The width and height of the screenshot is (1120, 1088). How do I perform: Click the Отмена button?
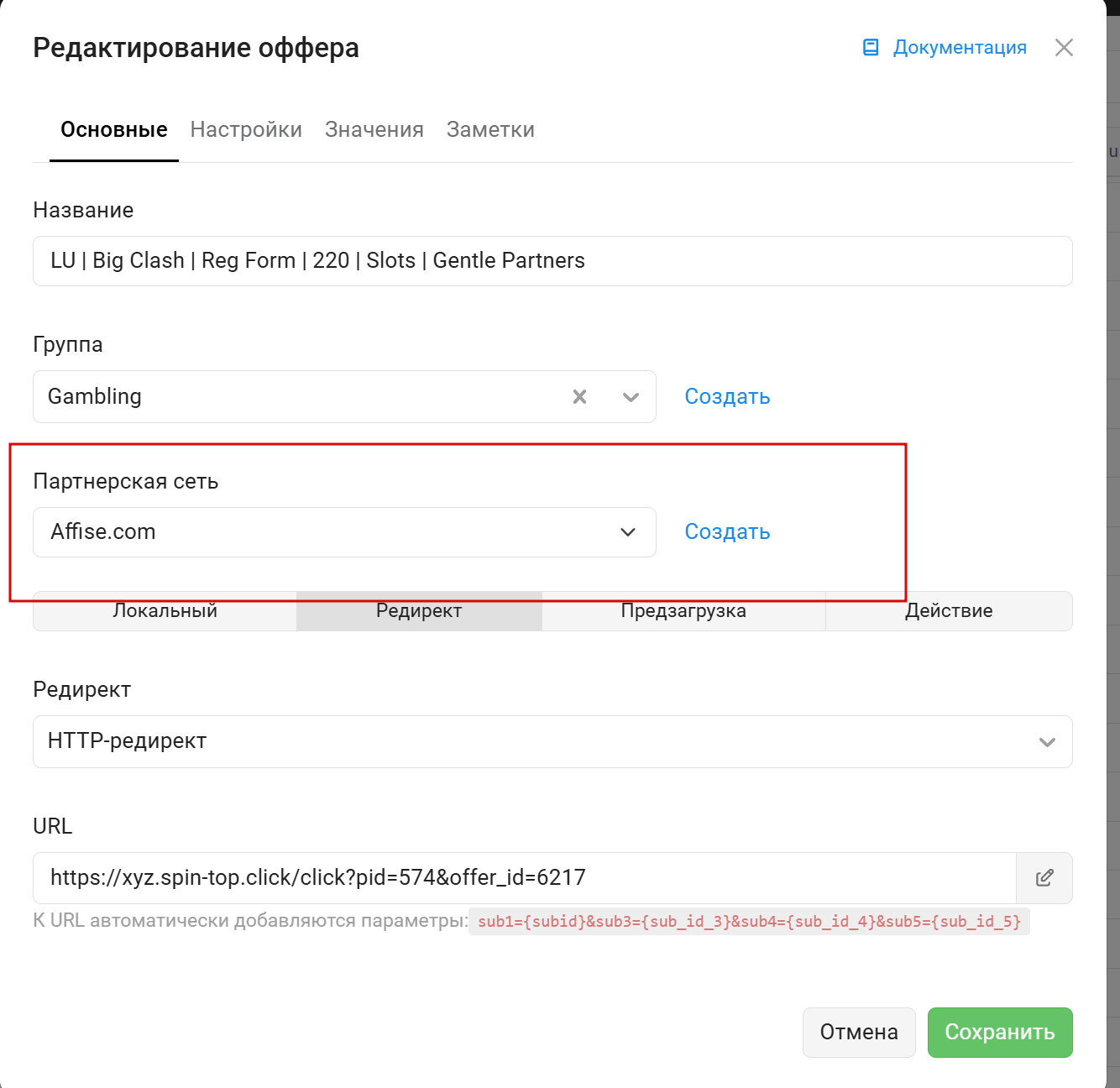(x=859, y=1033)
